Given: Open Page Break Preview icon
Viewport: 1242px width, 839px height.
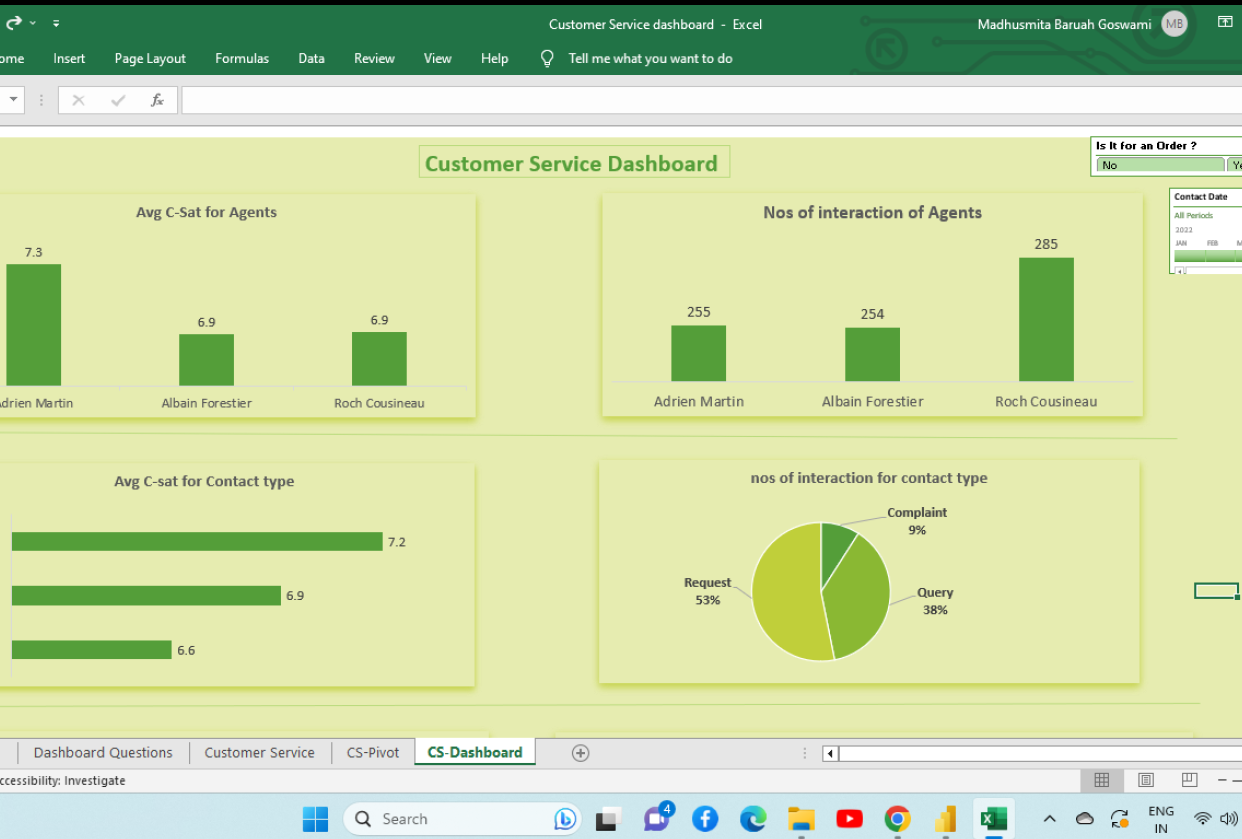Looking at the screenshot, I should coord(1189,780).
